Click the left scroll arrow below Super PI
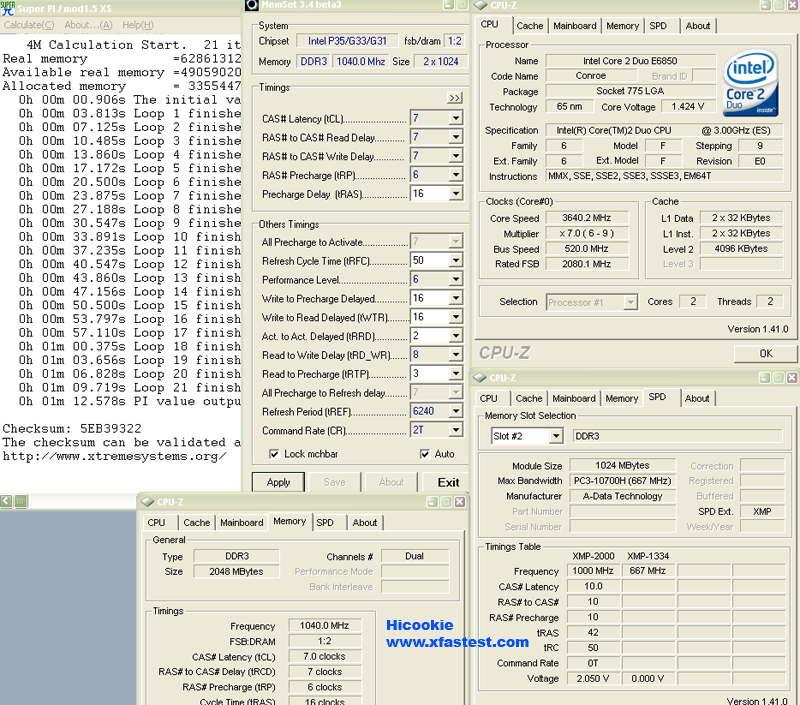Viewport: 800px width, 705px height. [6, 501]
